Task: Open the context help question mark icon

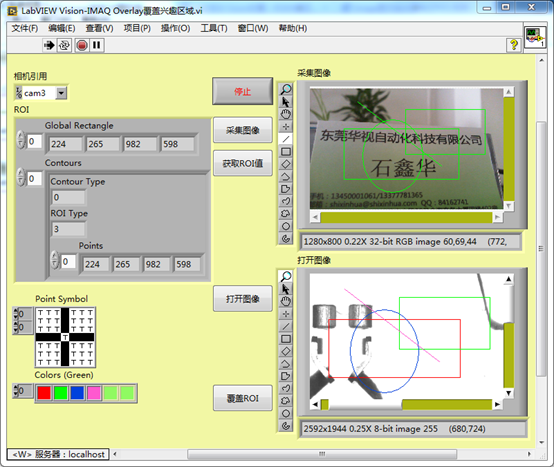Action: pyautogui.click(x=514, y=45)
